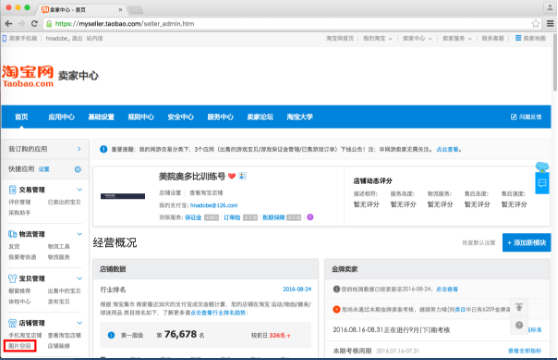
Task: Collapse the 交易管理 chevron
Action: pyautogui.click(x=79, y=190)
